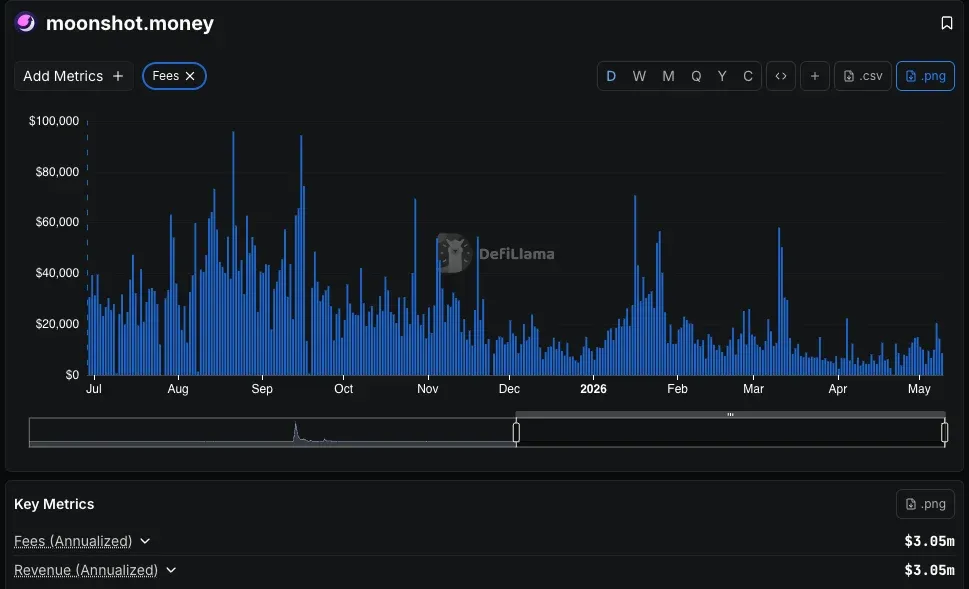Click the Mar x-axis label
The height and width of the screenshot is (589, 969).
pyautogui.click(x=753, y=389)
